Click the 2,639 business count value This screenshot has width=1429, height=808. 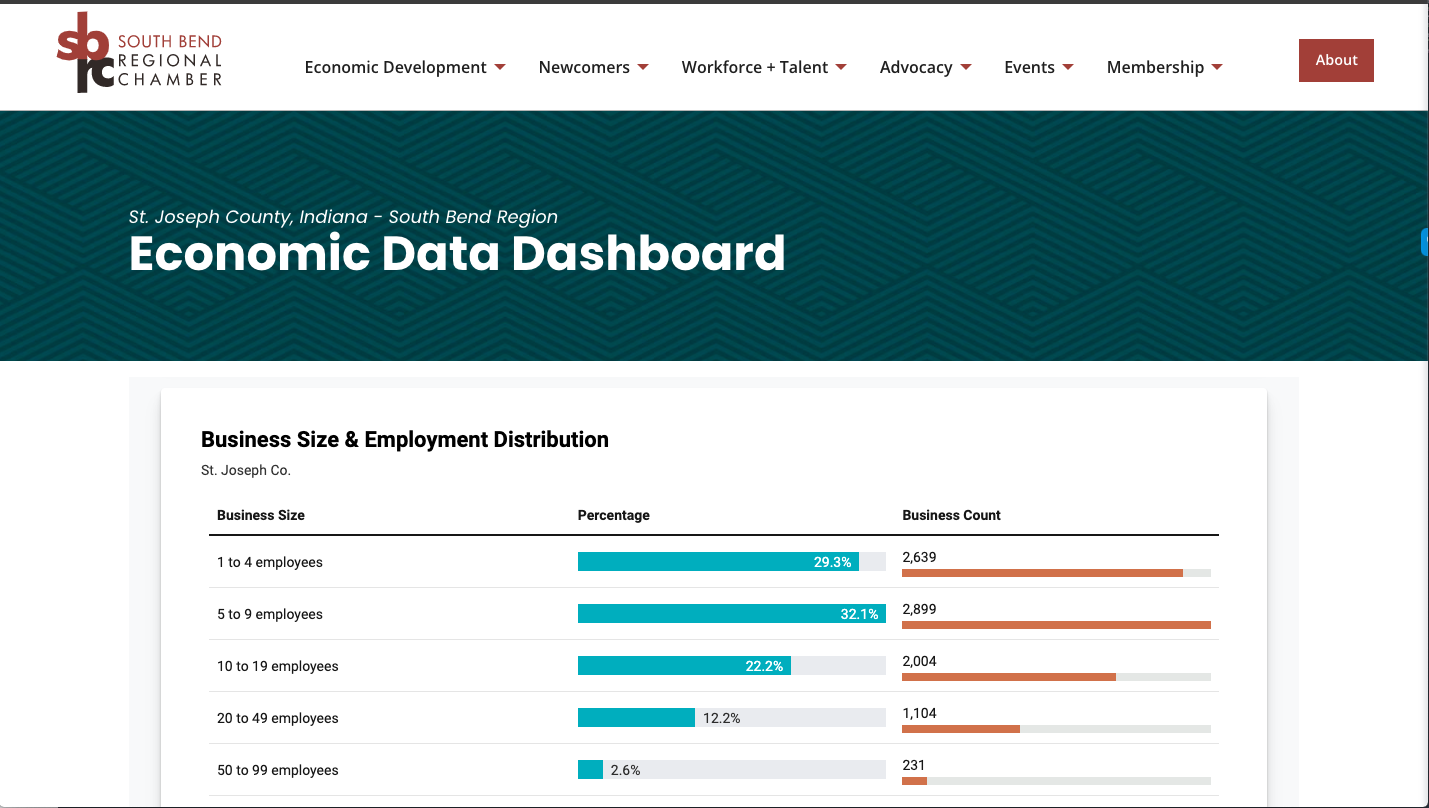pyautogui.click(x=919, y=557)
